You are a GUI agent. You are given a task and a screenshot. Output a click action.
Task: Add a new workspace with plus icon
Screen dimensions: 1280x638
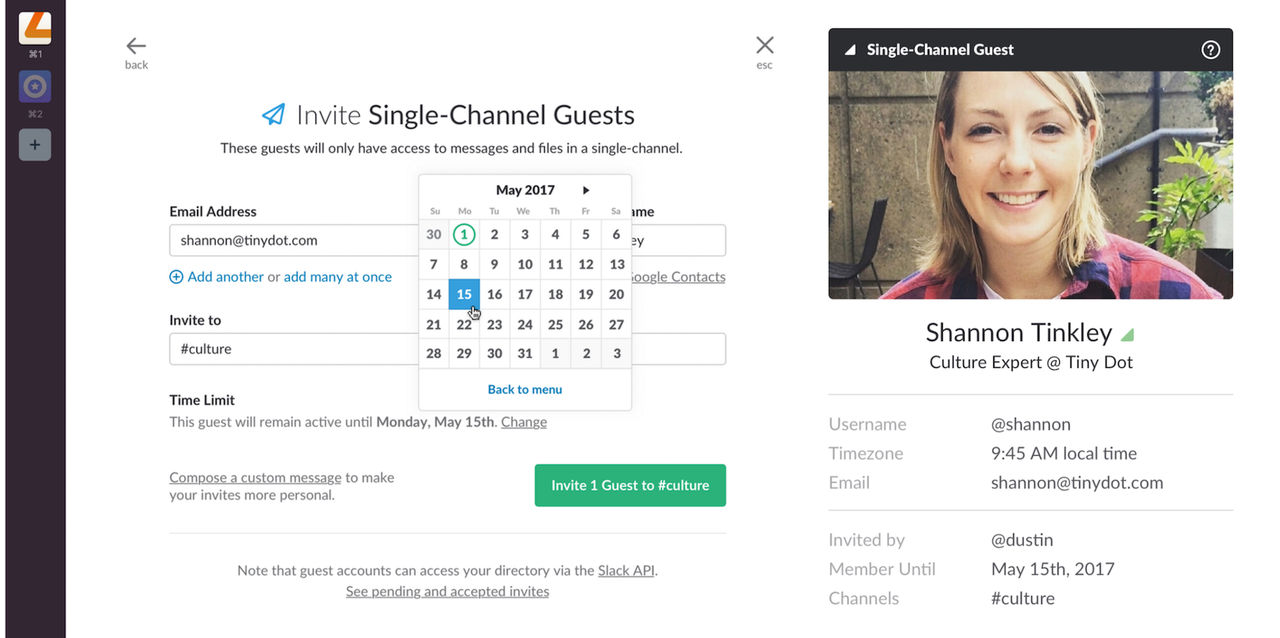click(x=35, y=145)
